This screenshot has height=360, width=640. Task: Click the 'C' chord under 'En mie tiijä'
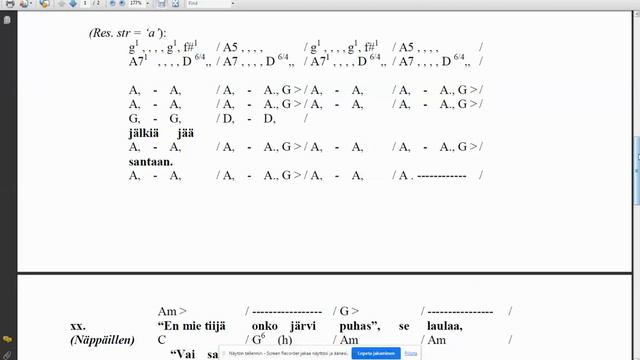click(x=162, y=340)
